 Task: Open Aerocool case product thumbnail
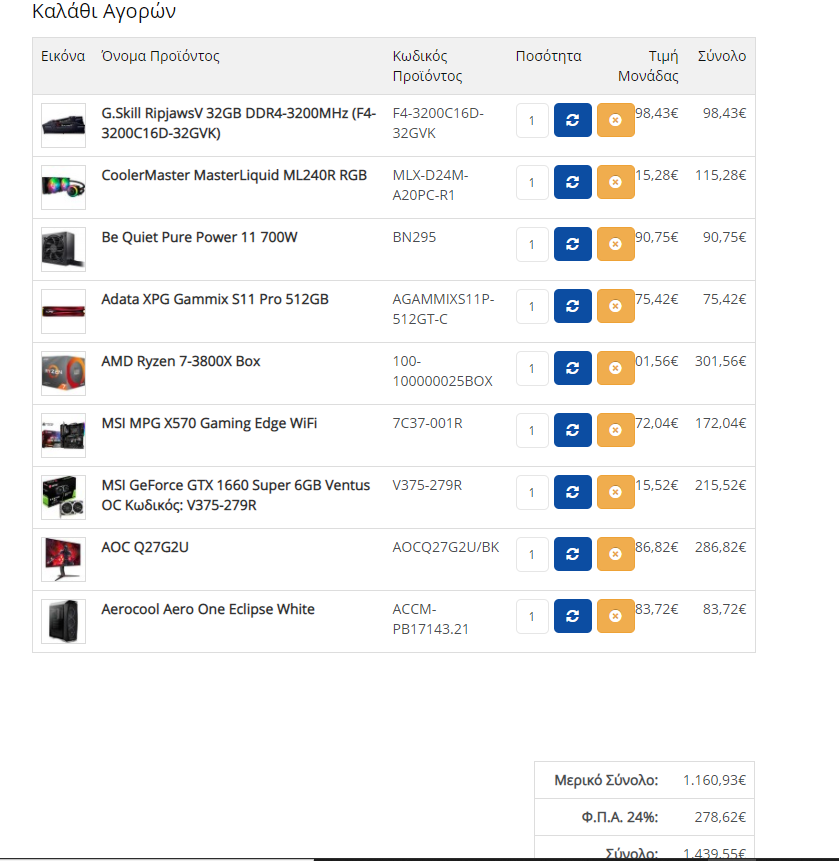(x=63, y=622)
